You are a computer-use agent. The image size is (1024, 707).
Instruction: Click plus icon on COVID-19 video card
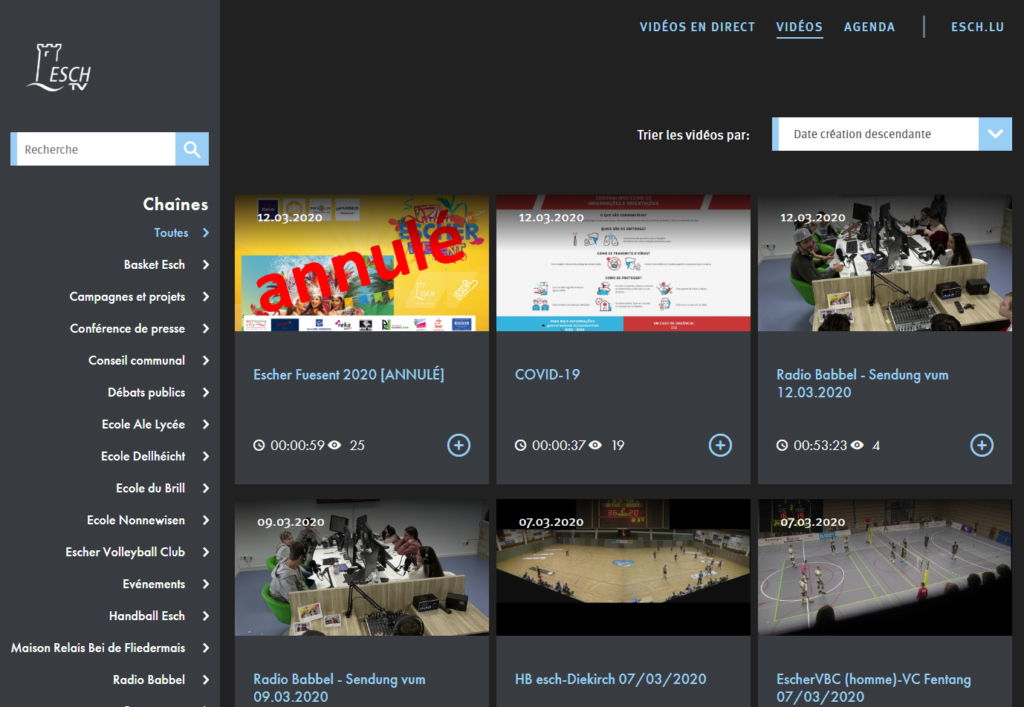point(720,445)
